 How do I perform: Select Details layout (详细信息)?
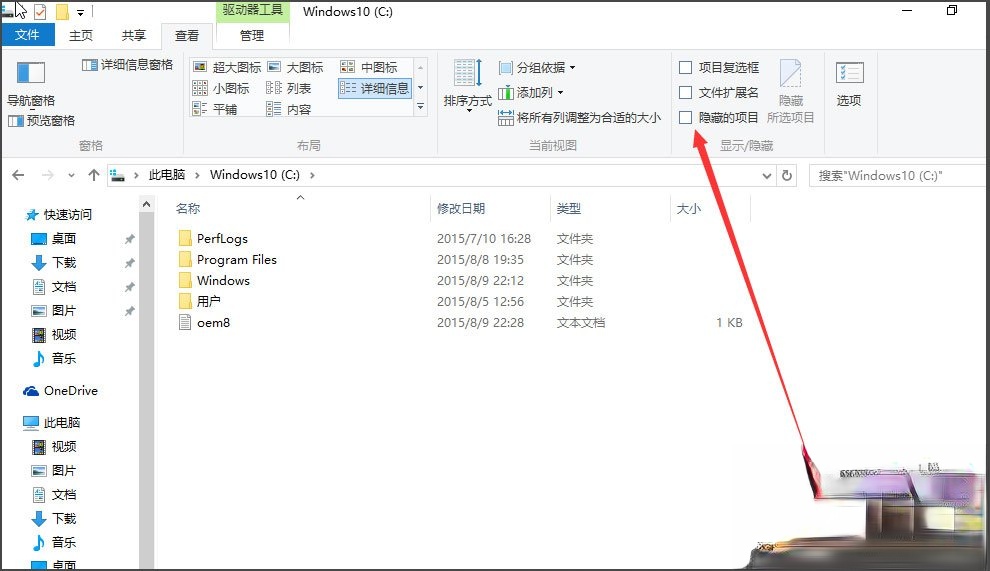pos(375,88)
